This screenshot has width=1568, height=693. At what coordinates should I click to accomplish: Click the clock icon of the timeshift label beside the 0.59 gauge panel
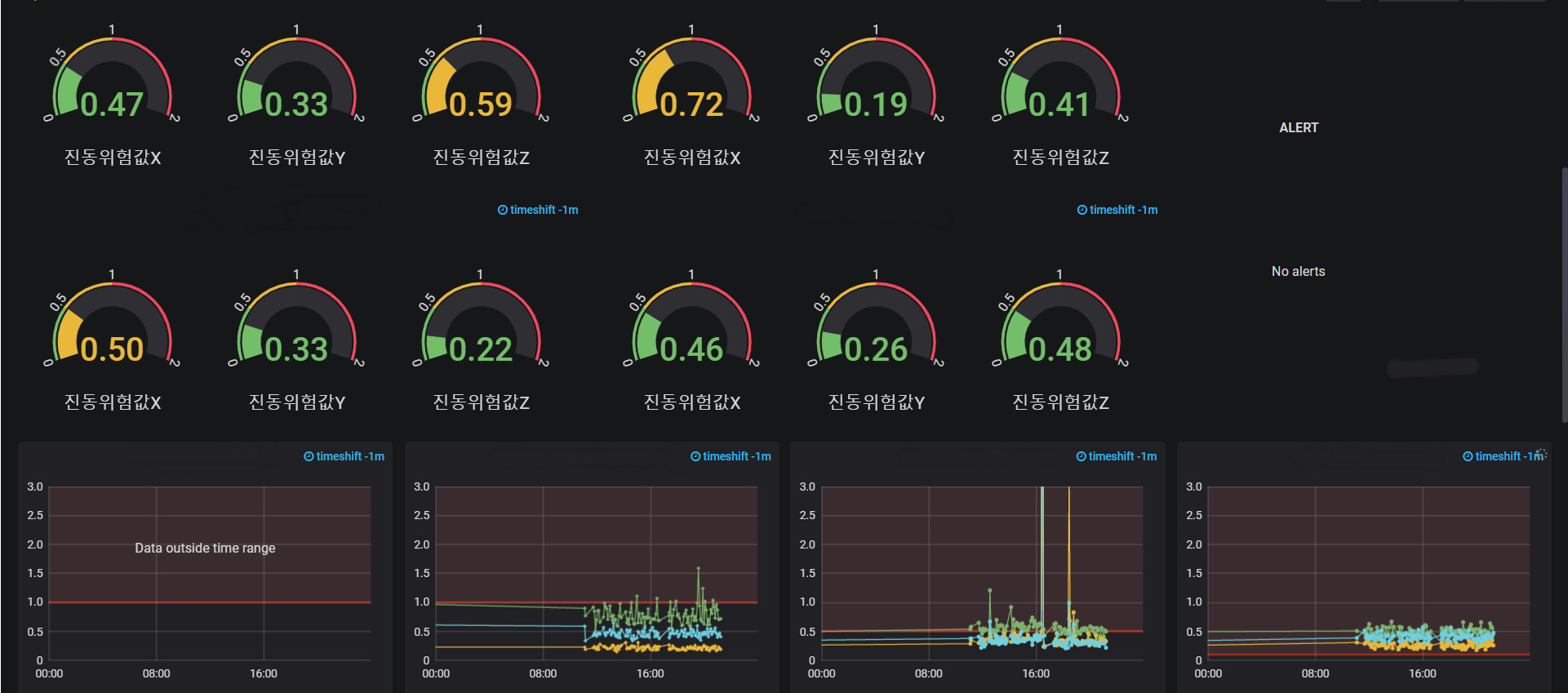coord(503,210)
